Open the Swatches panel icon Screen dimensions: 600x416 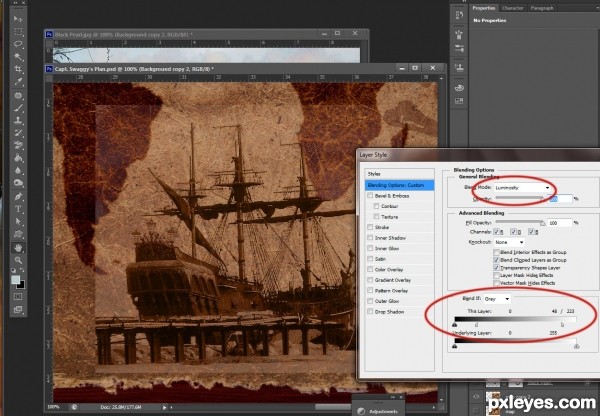pyautogui.click(x=459, y=101)
